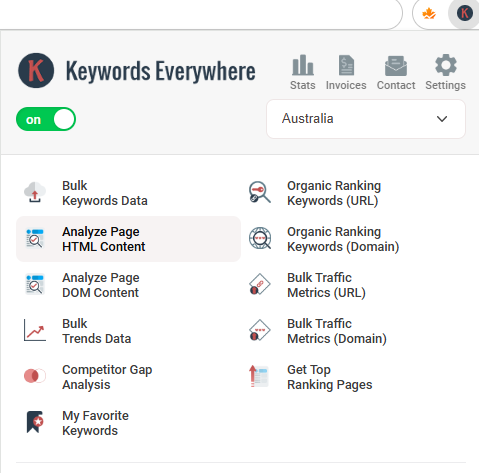This screenshot has width=479, height=473.
Task: Click the Competitor Gap Analysis circles icon
Action: [35, 376]
